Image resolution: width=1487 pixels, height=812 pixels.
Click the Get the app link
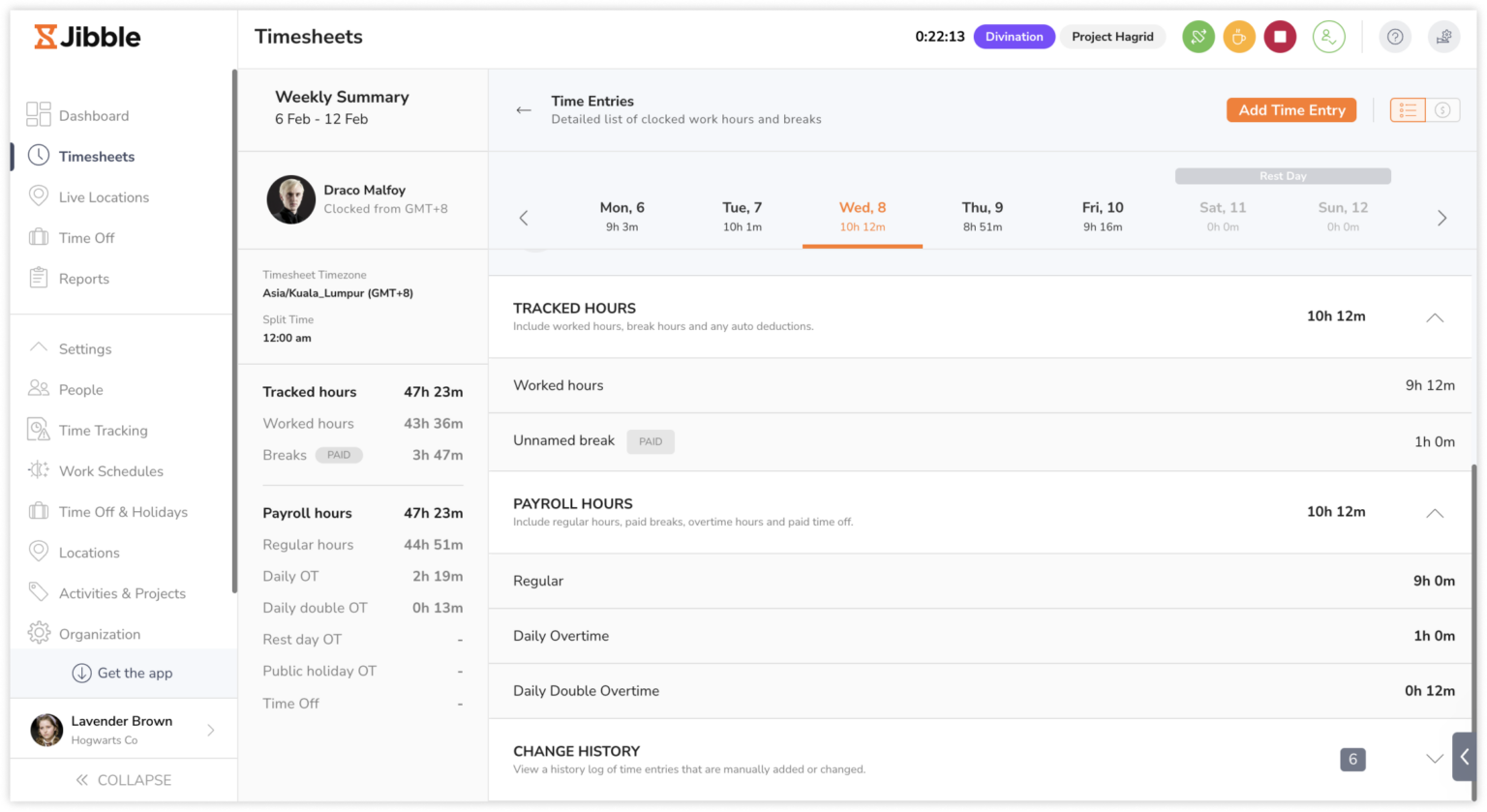pos(123,674)
